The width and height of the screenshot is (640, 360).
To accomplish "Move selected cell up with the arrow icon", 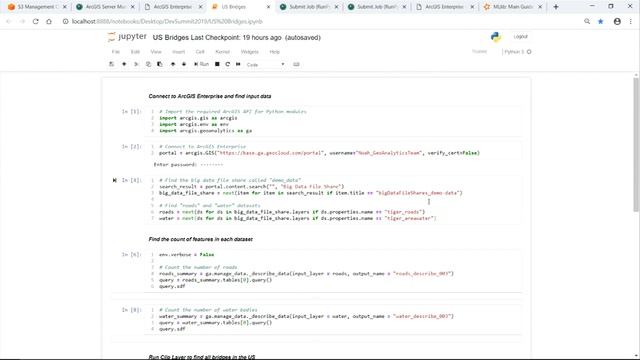I will click(173, 64).
